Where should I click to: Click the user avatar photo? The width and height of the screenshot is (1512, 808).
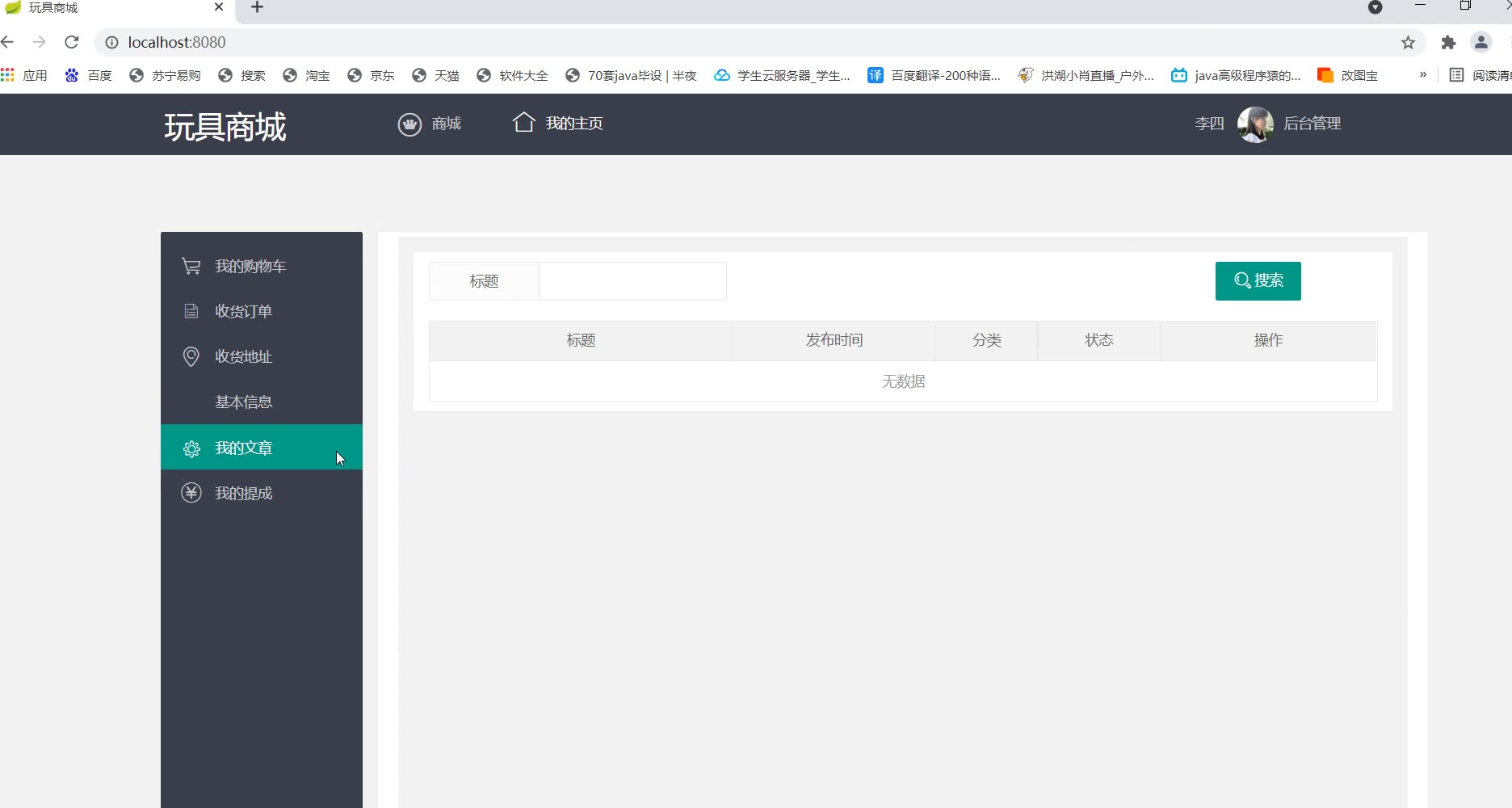coord(1255,124)
